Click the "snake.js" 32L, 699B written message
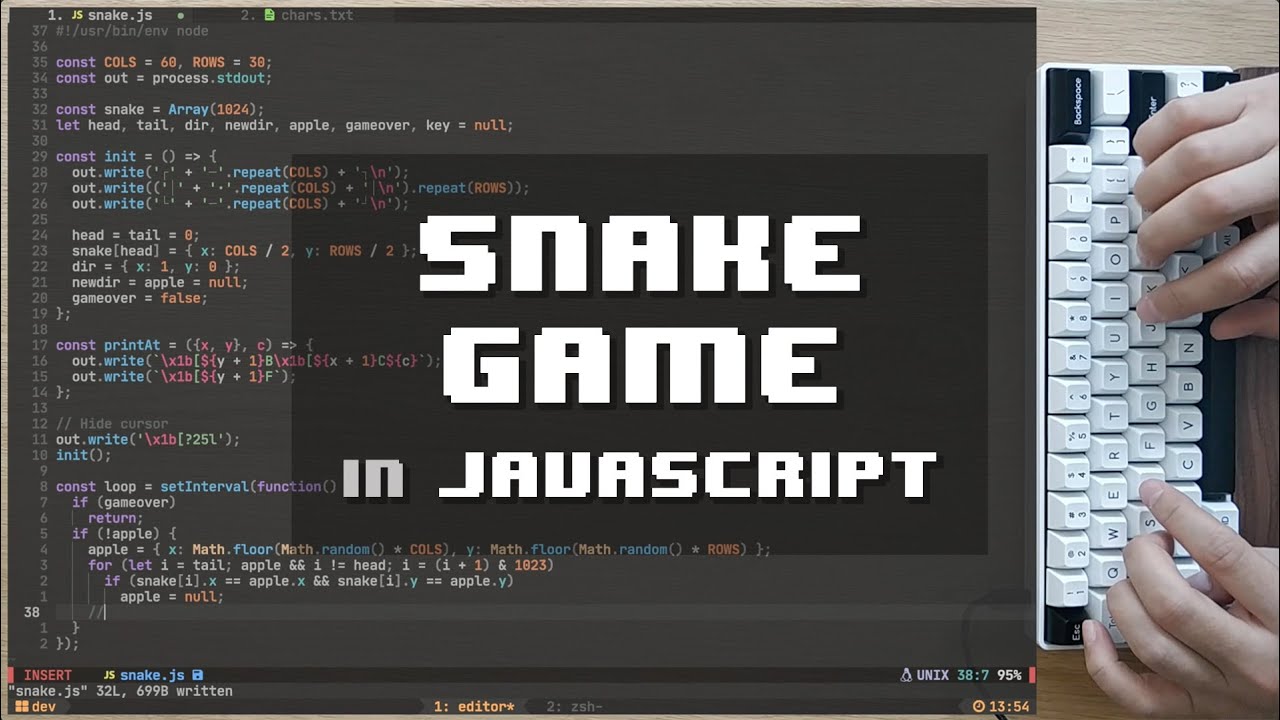 tap(120, 691)
